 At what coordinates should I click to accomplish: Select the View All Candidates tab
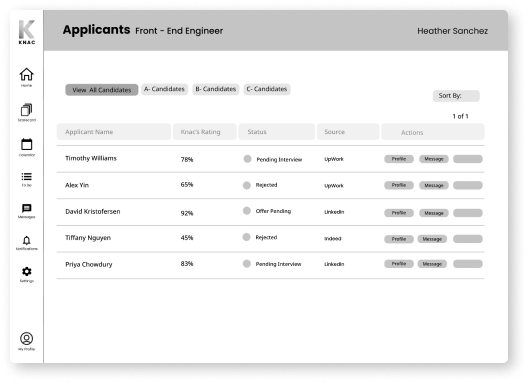102,90
